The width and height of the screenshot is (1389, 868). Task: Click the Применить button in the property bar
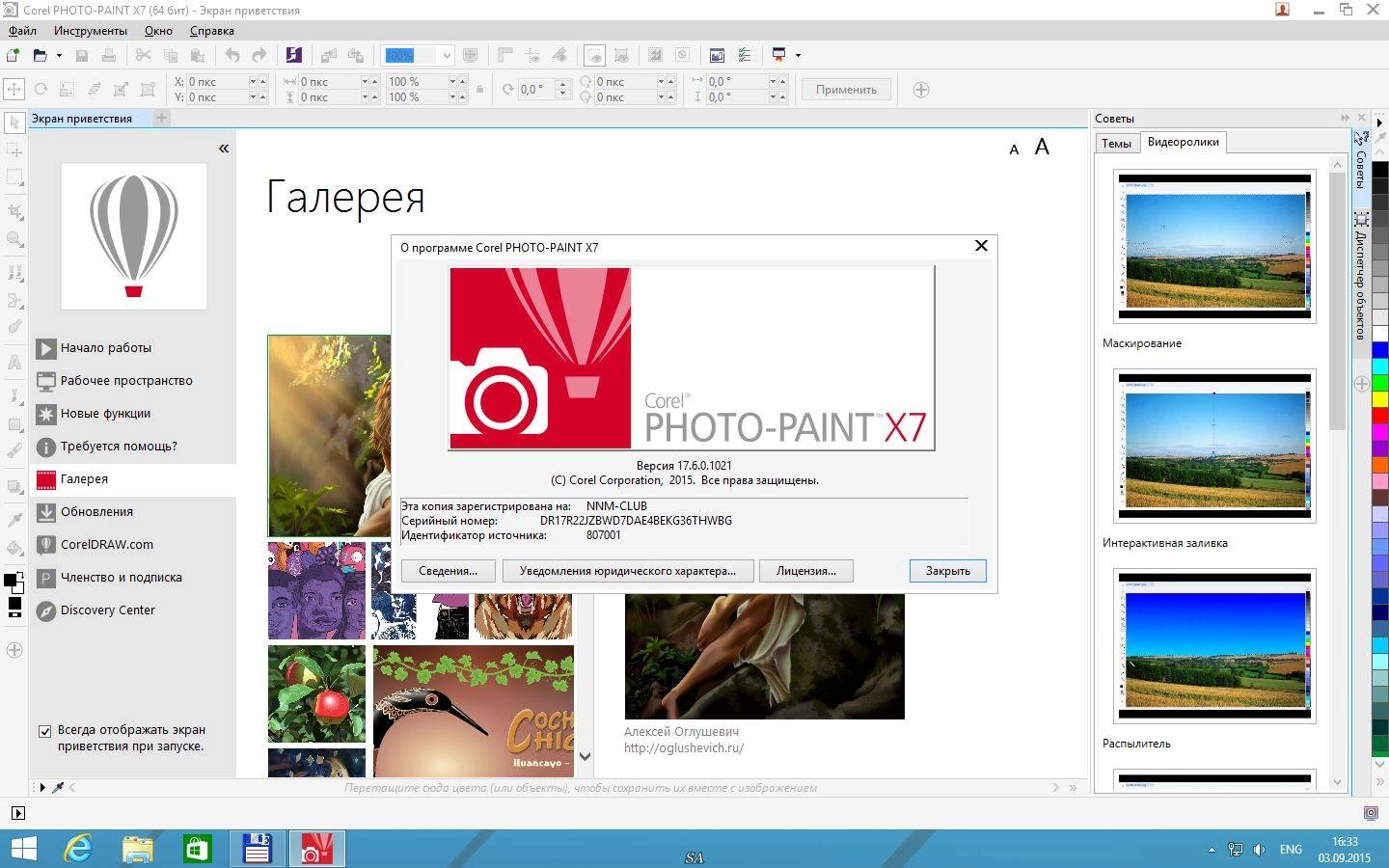pyautogui.click(x=846, y=90)
